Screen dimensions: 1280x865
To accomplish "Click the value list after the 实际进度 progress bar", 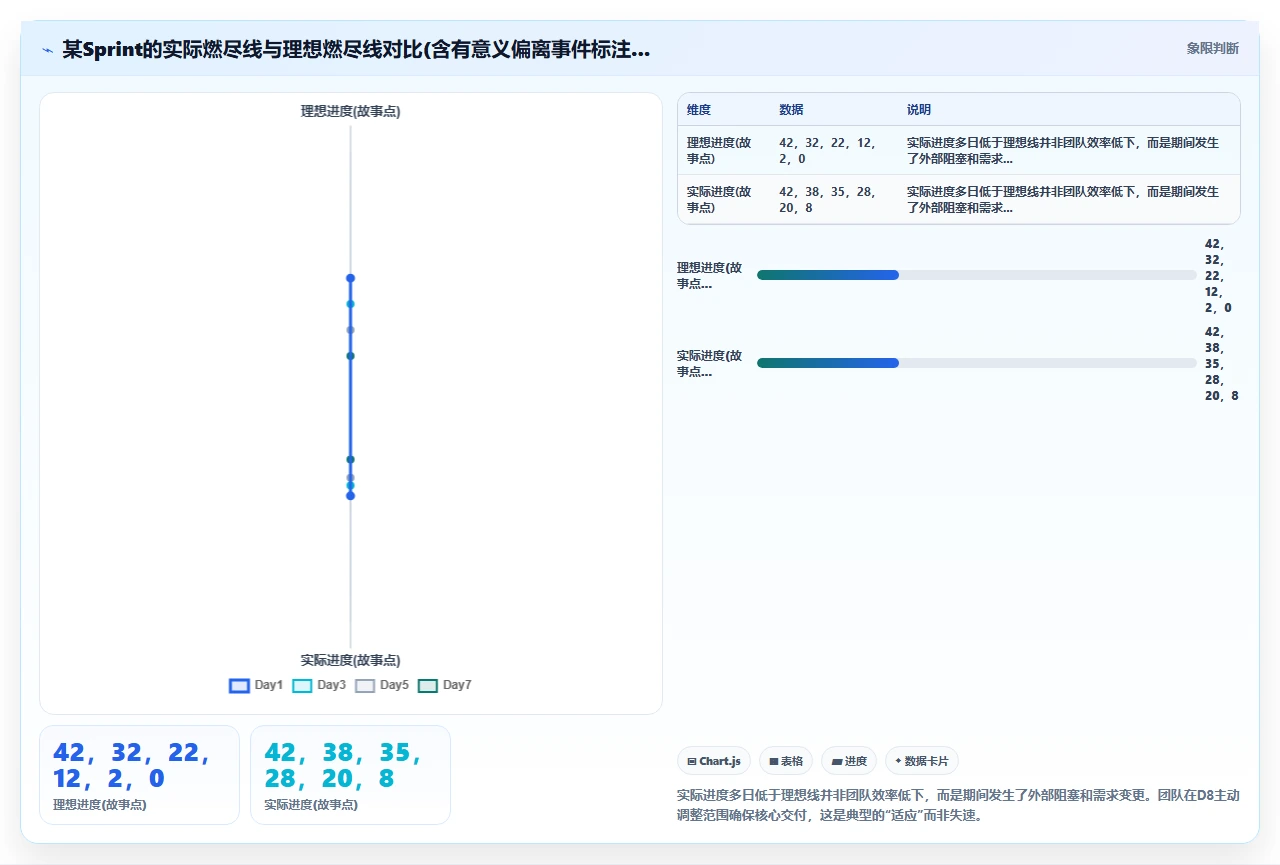I will coord(1222,363).
